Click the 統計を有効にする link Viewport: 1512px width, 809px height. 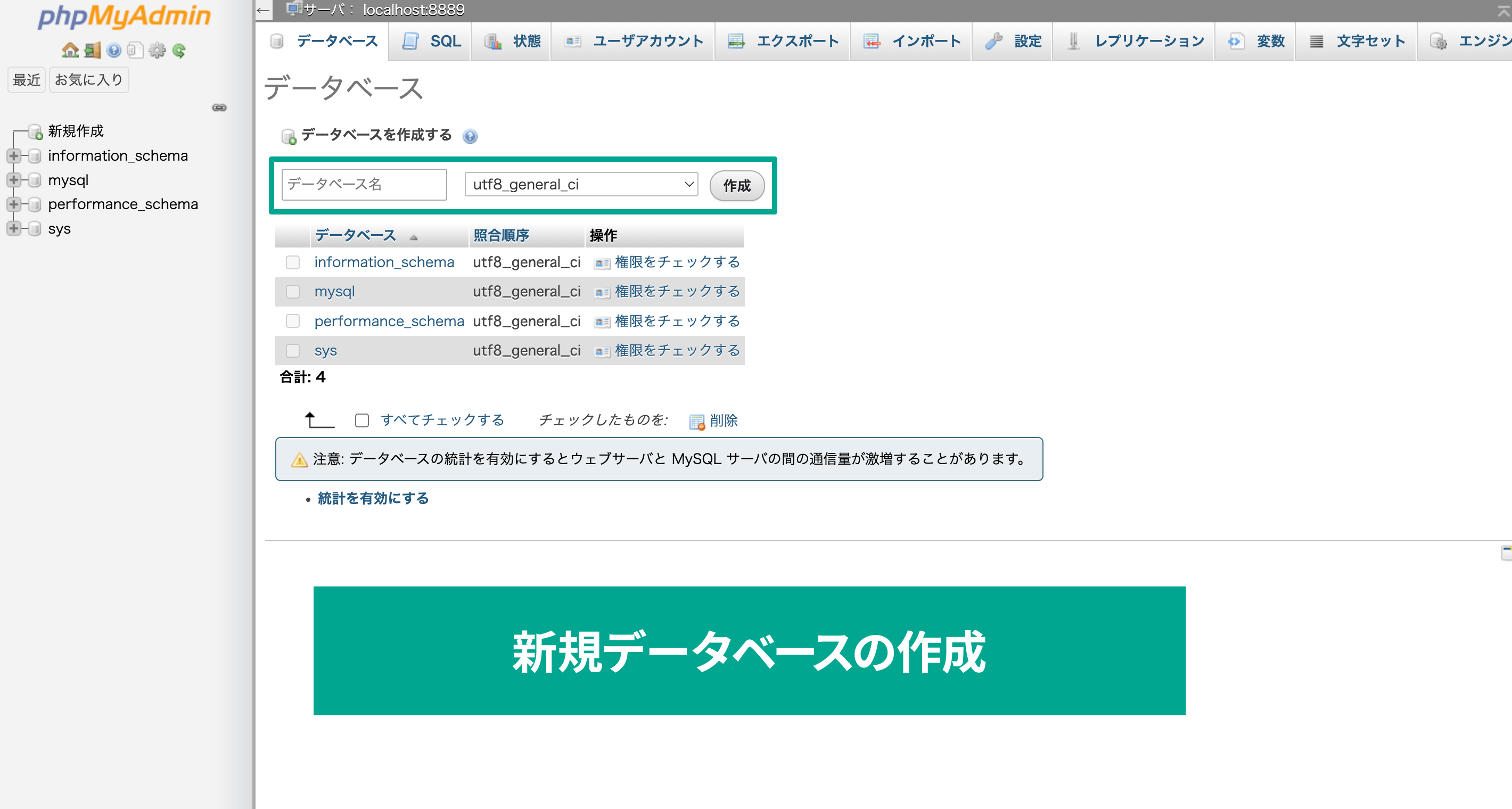point(373,498)
